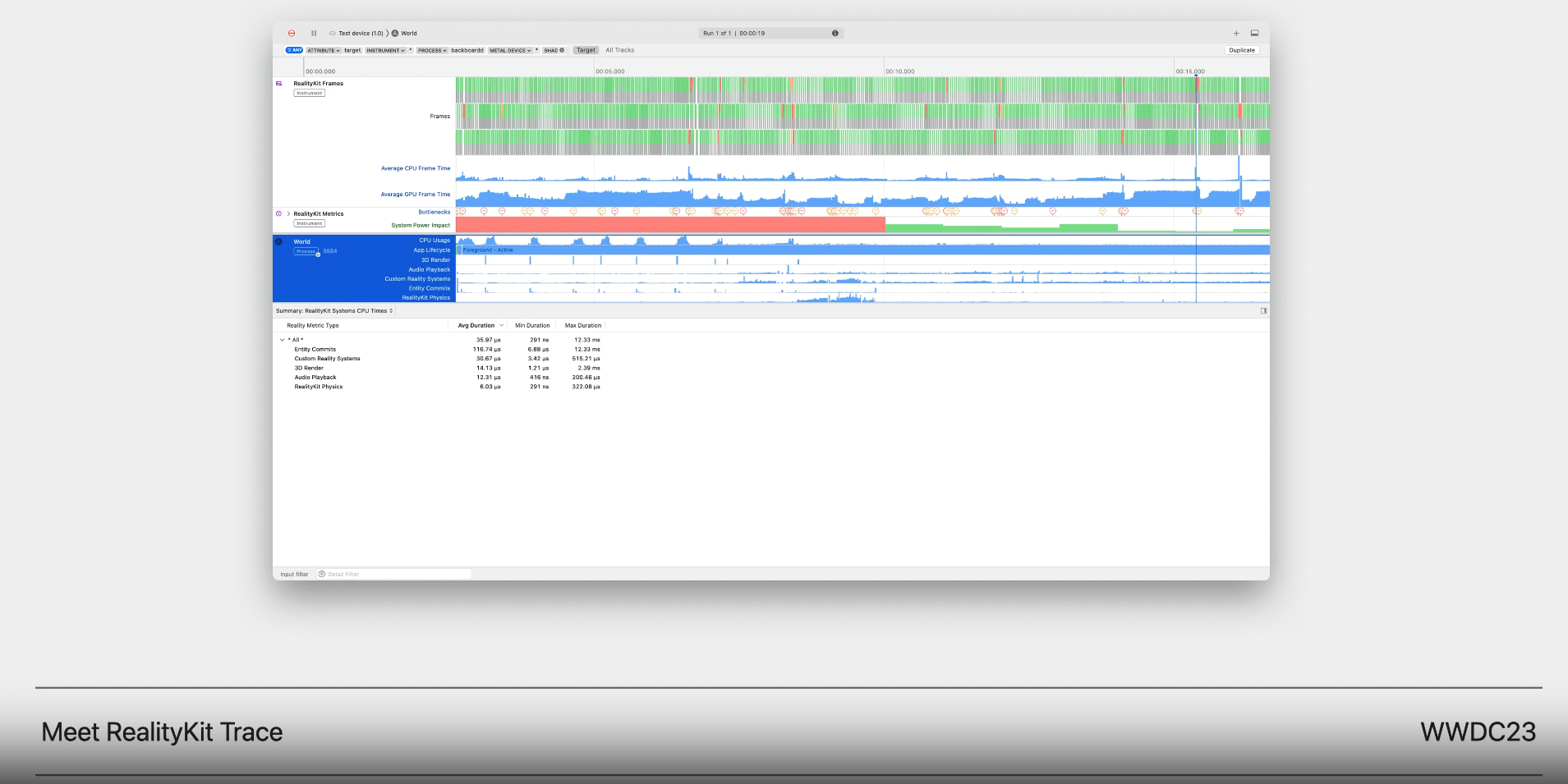Open the run info icon
The width and height of the screenshot is (1568, 784).
pos(835,34)
